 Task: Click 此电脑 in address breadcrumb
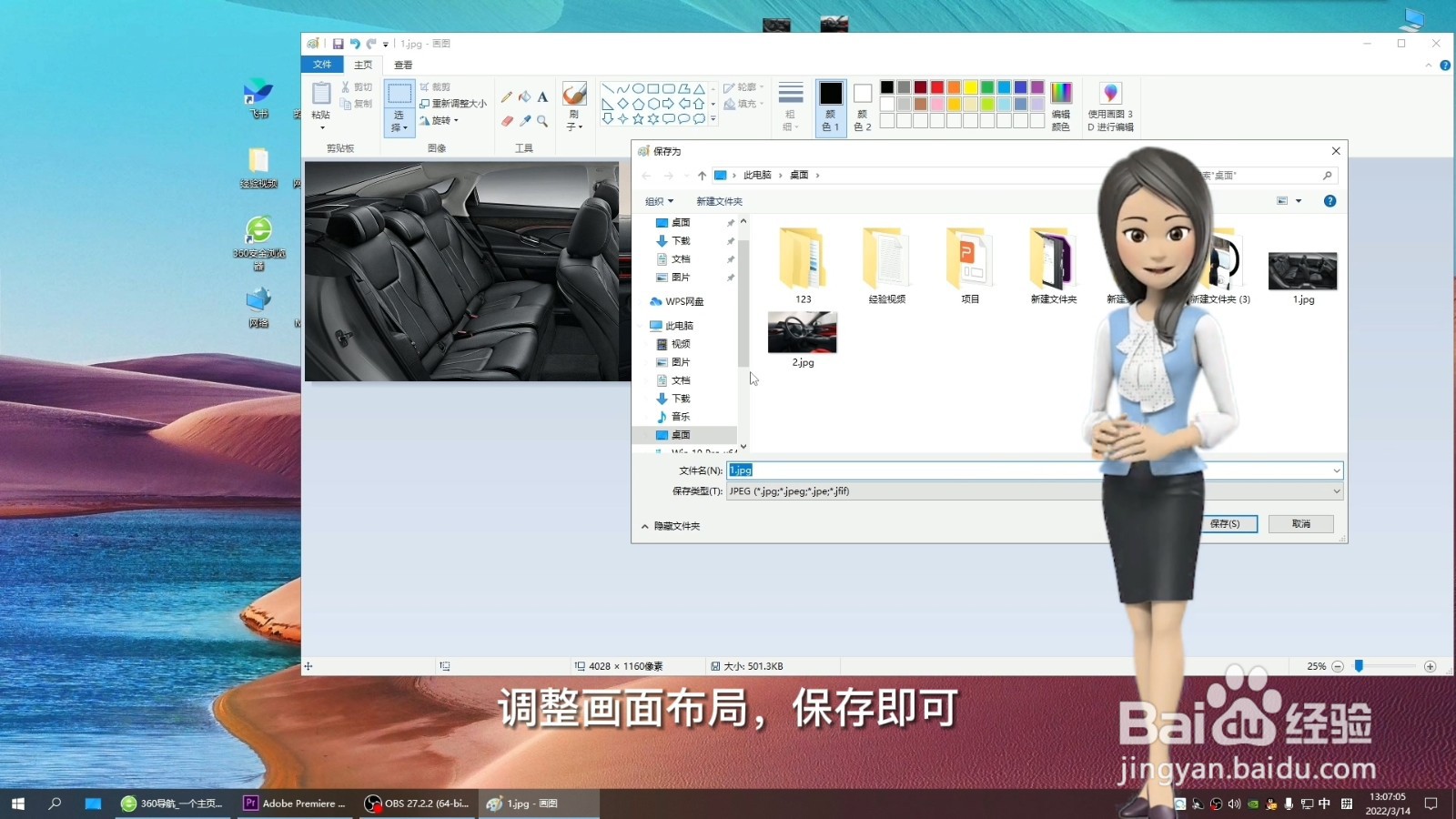757,176
